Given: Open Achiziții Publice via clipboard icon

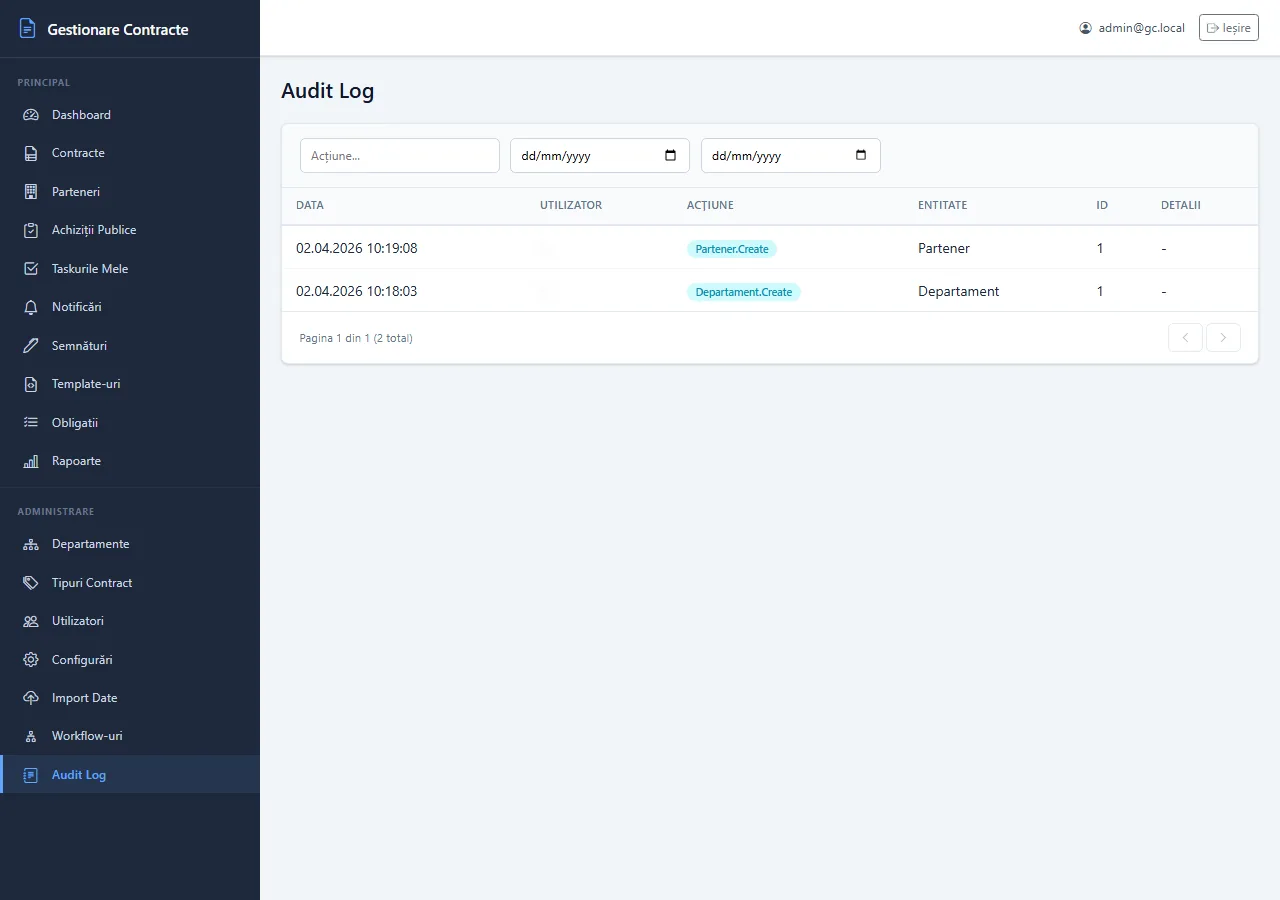Looking at the screenshot, I should tap(31, 230).
